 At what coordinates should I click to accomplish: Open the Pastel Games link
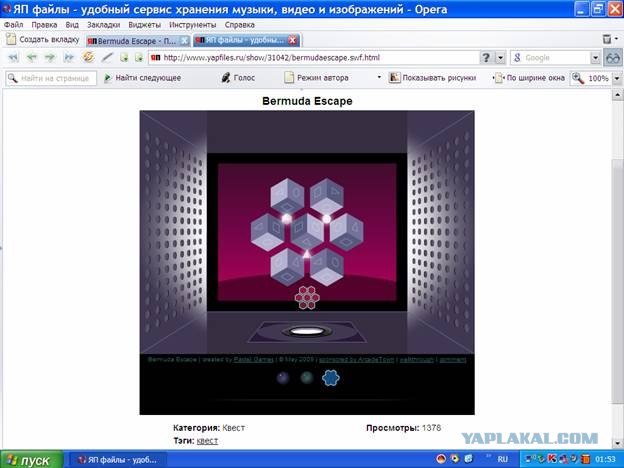(x=254, y=359)
